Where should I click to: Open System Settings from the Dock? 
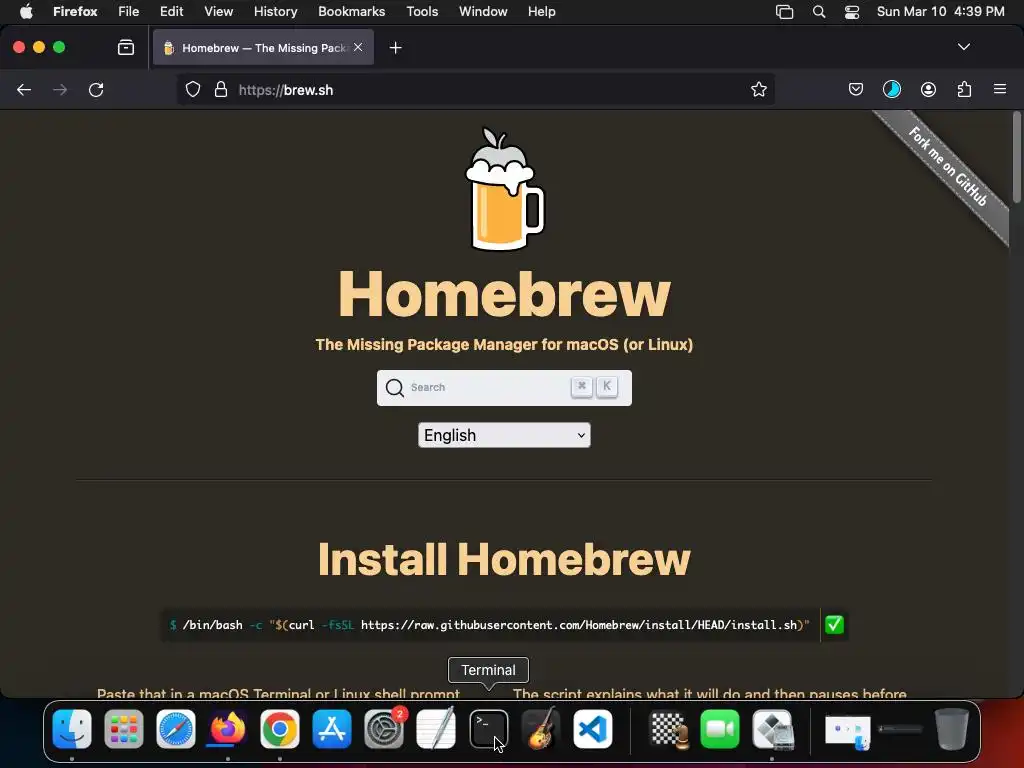(x=384, y=729)
